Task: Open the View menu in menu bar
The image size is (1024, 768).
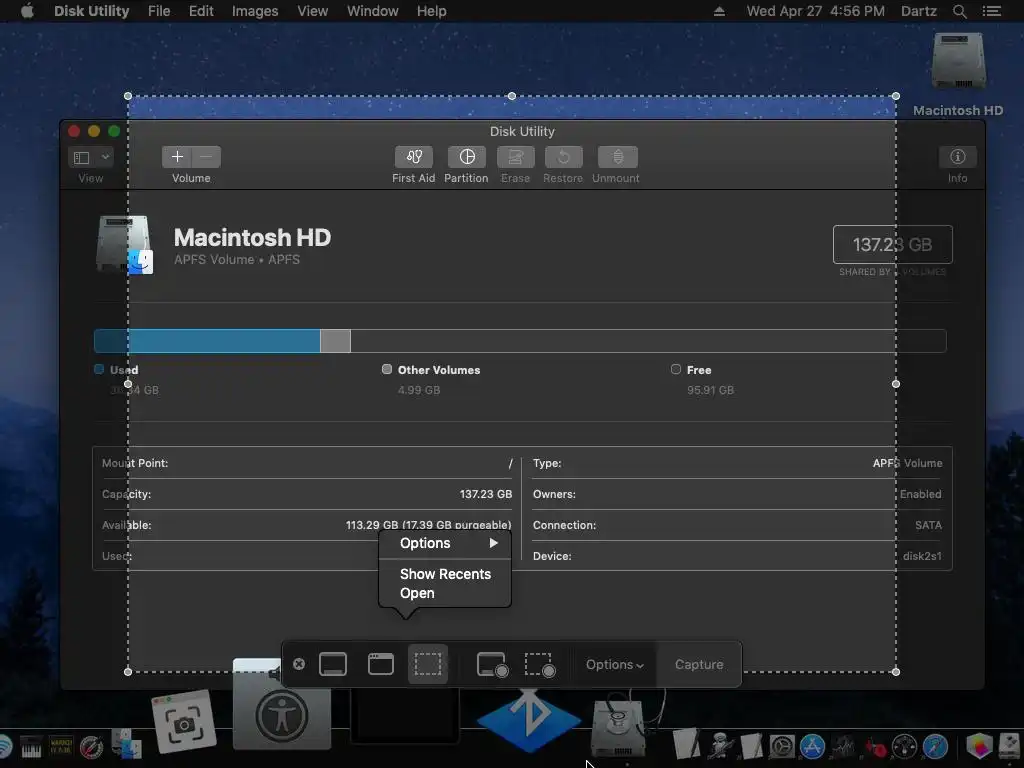Action: pyautogui.click(x=312, y=11)
